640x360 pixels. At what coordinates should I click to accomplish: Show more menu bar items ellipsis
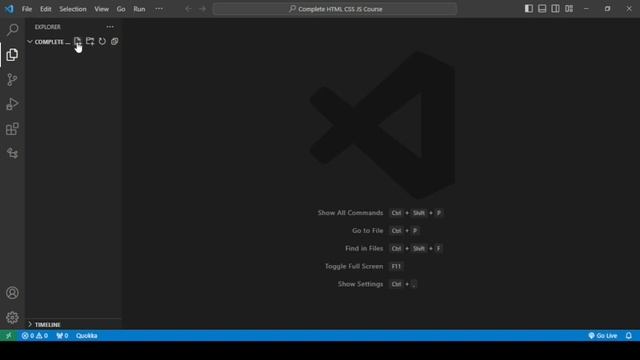pos(159,9)
